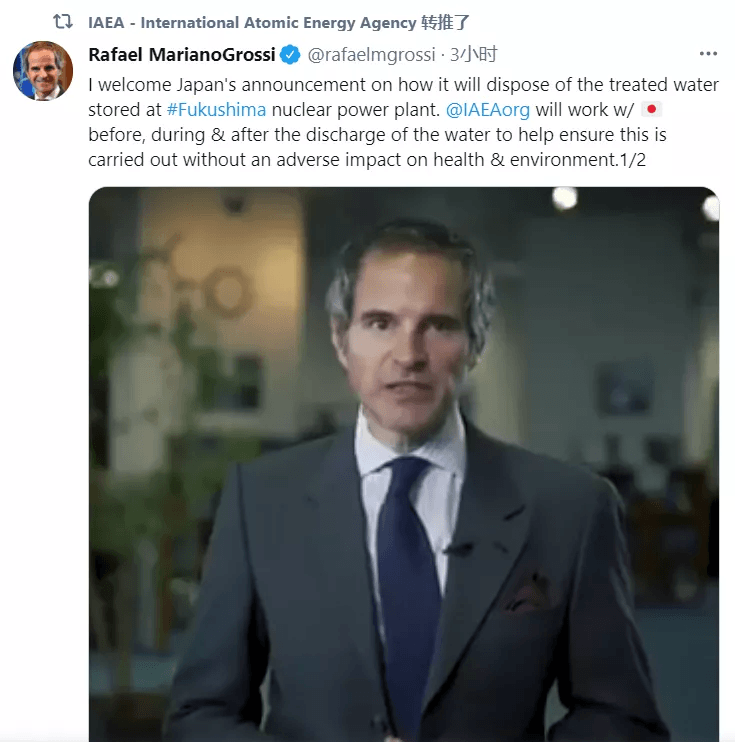The image size is (735, 742).
Task: Click the display name Rafael MarianoGrossi
Action: [182, 55]
